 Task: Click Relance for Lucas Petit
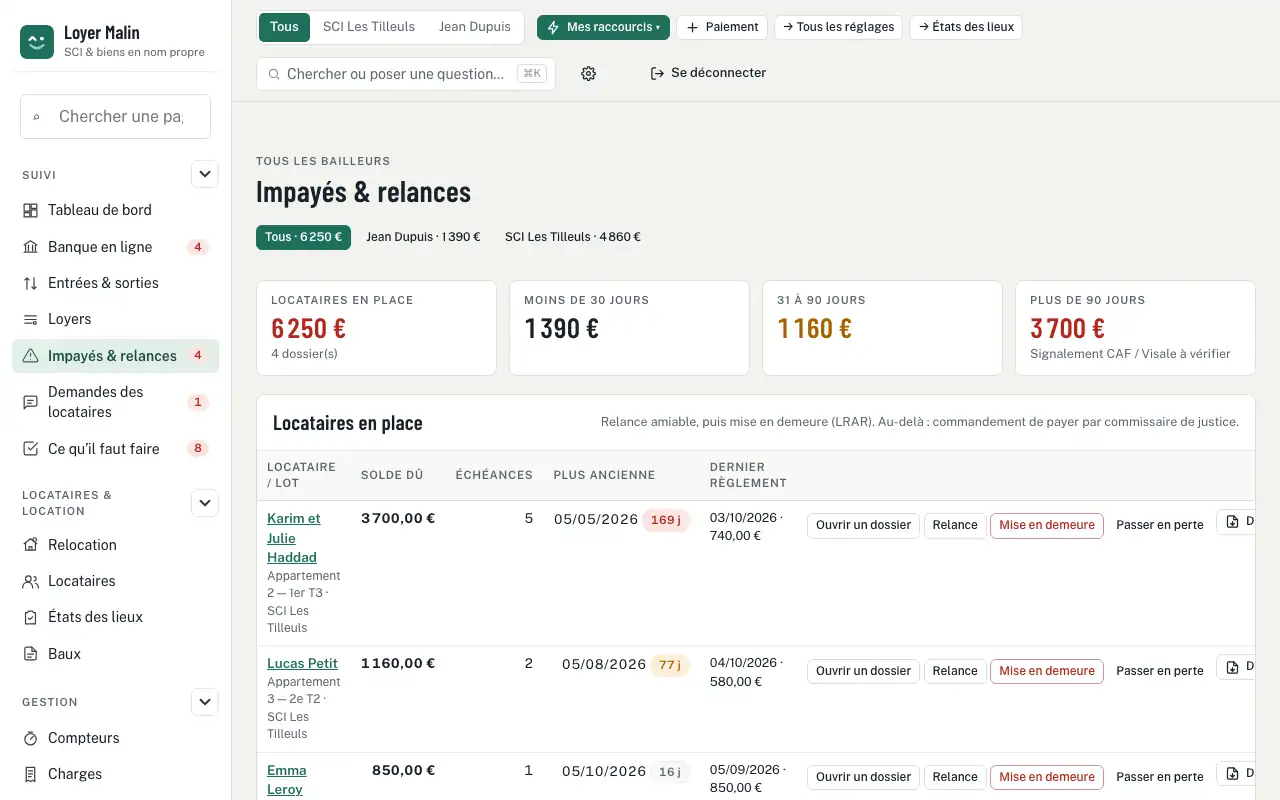(x=955, y=671)
